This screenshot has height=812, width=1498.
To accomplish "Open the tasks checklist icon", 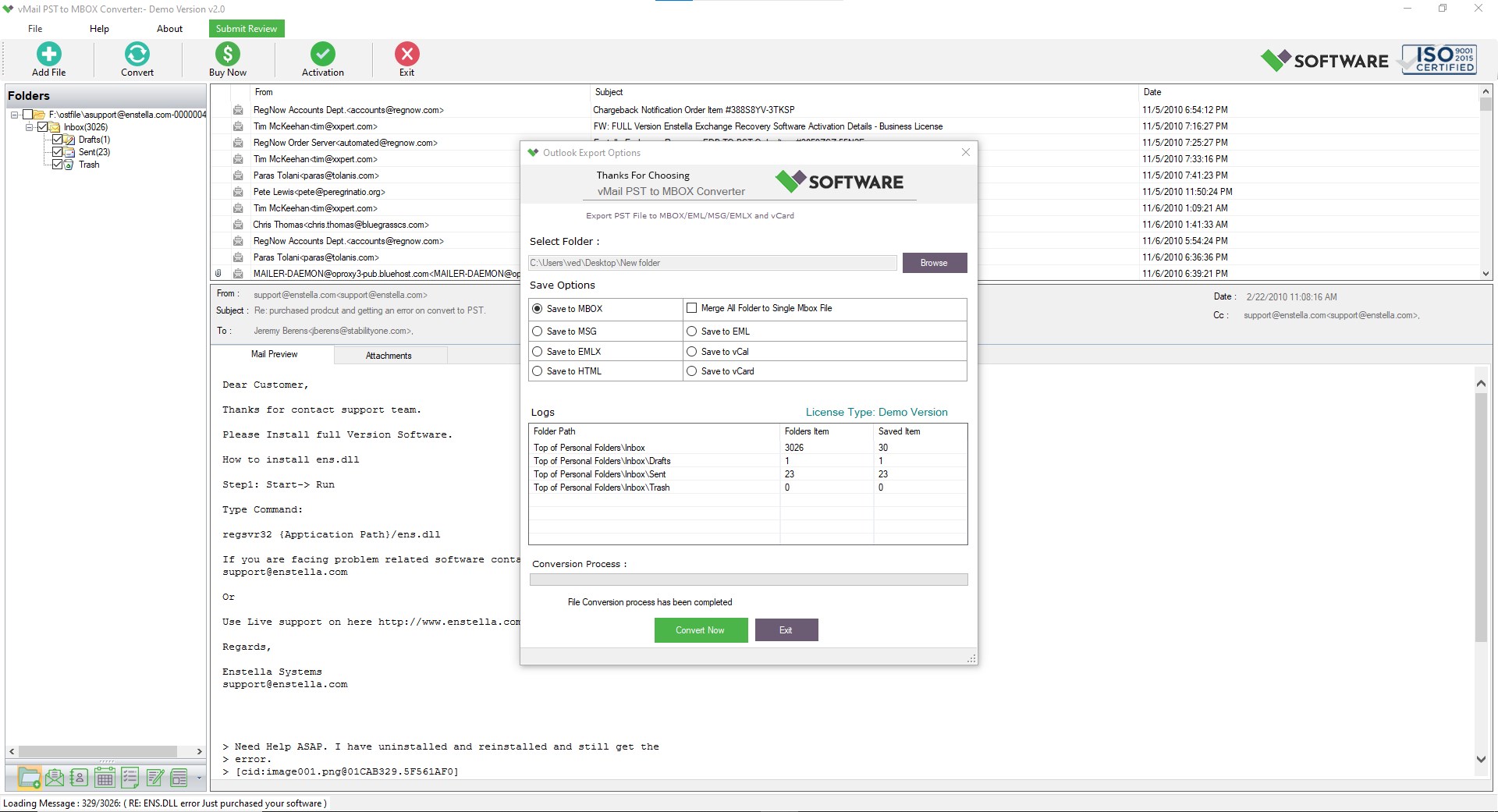I will 130,778.
